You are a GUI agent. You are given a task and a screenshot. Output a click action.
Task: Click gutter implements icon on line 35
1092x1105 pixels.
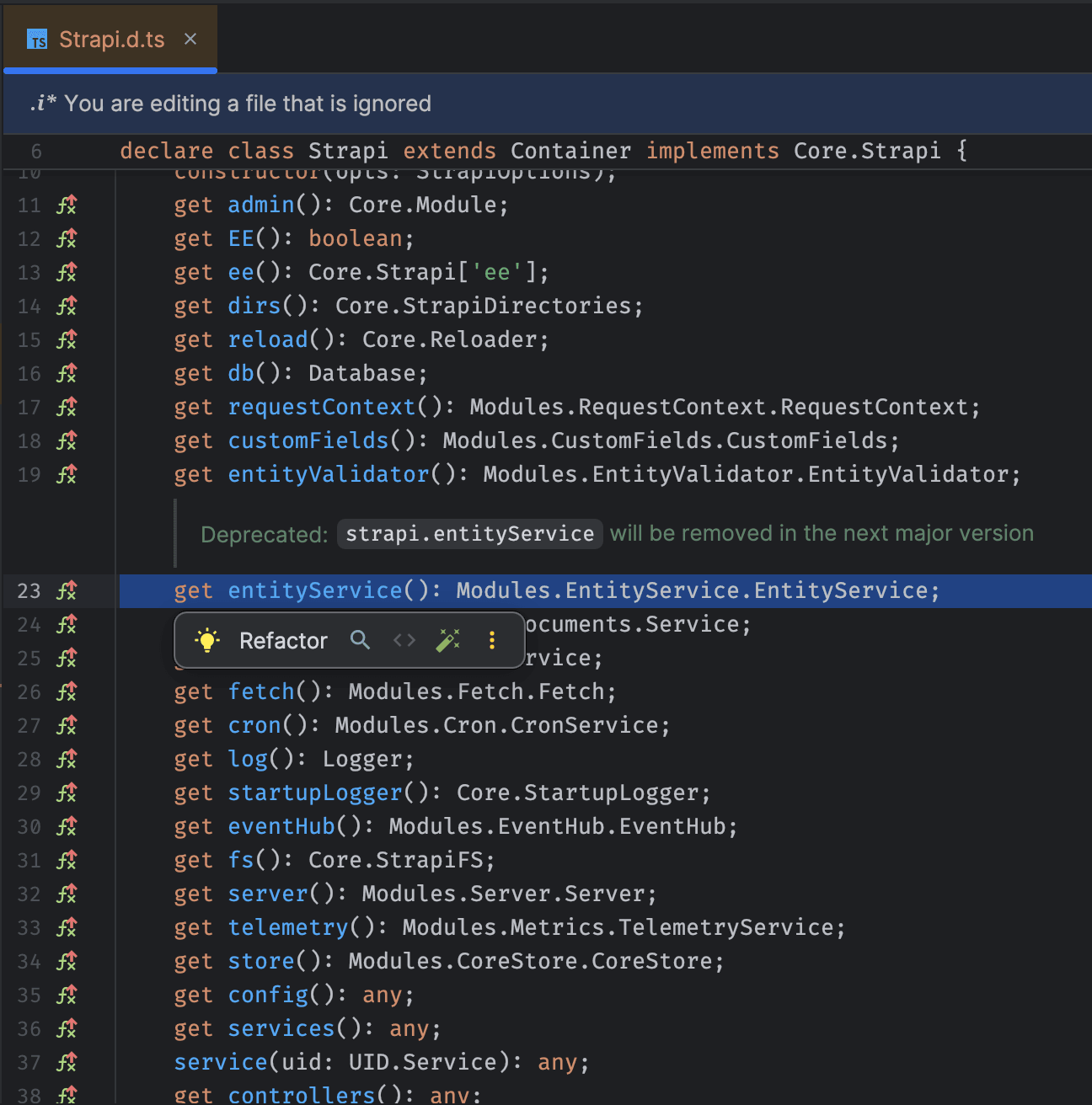67,994
